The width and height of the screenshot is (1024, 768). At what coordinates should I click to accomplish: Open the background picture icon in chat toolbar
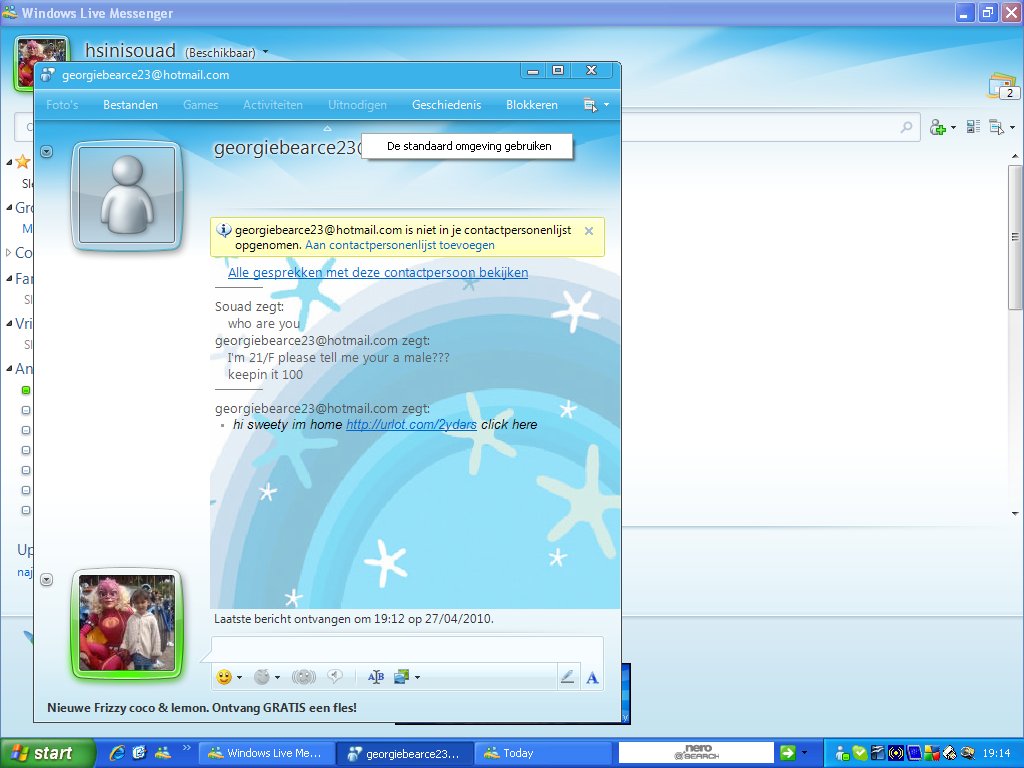point(401,677)
